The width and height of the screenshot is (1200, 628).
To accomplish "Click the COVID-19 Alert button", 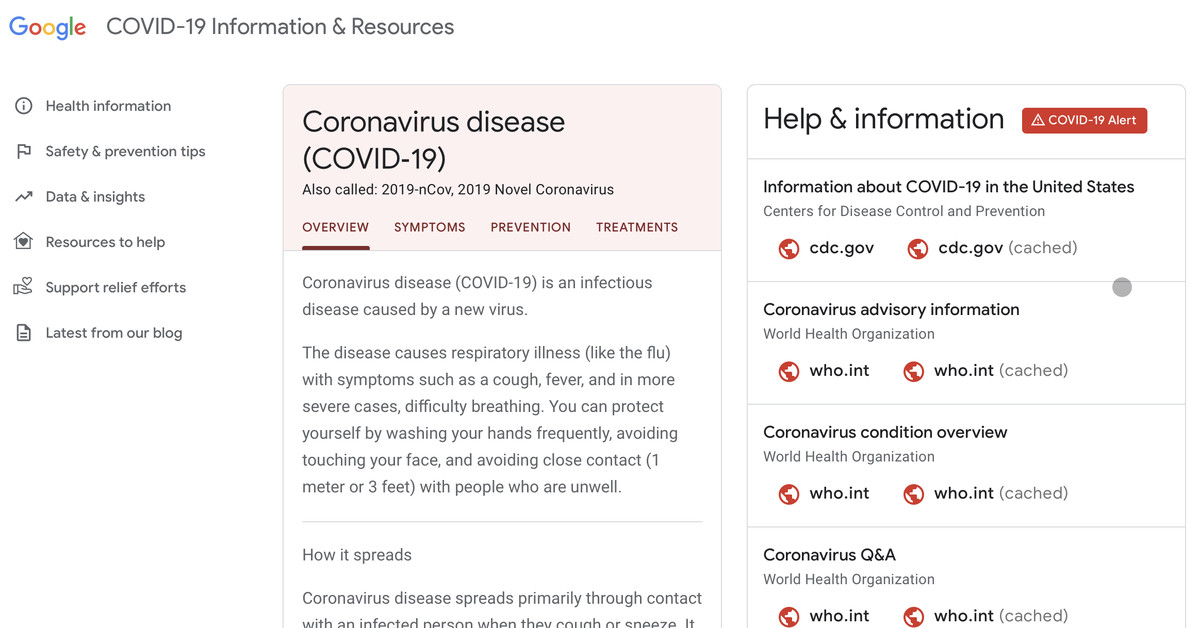I will coord(1084,120).
